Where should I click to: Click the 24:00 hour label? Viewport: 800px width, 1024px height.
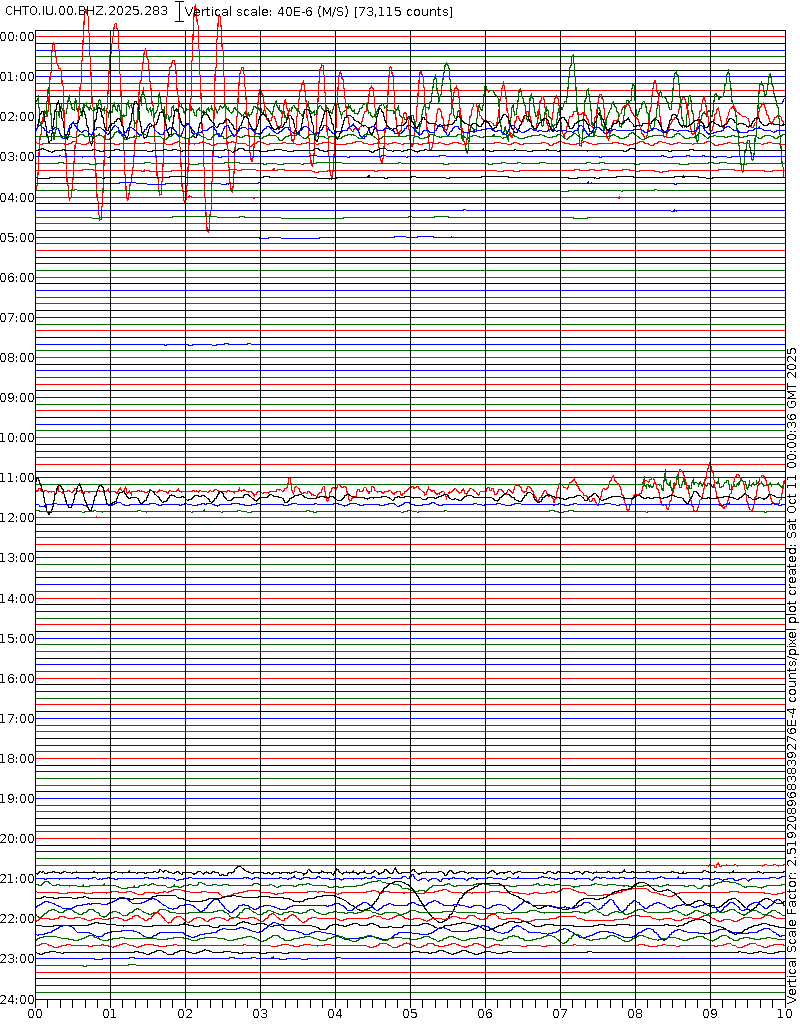(x=17, y=999)
